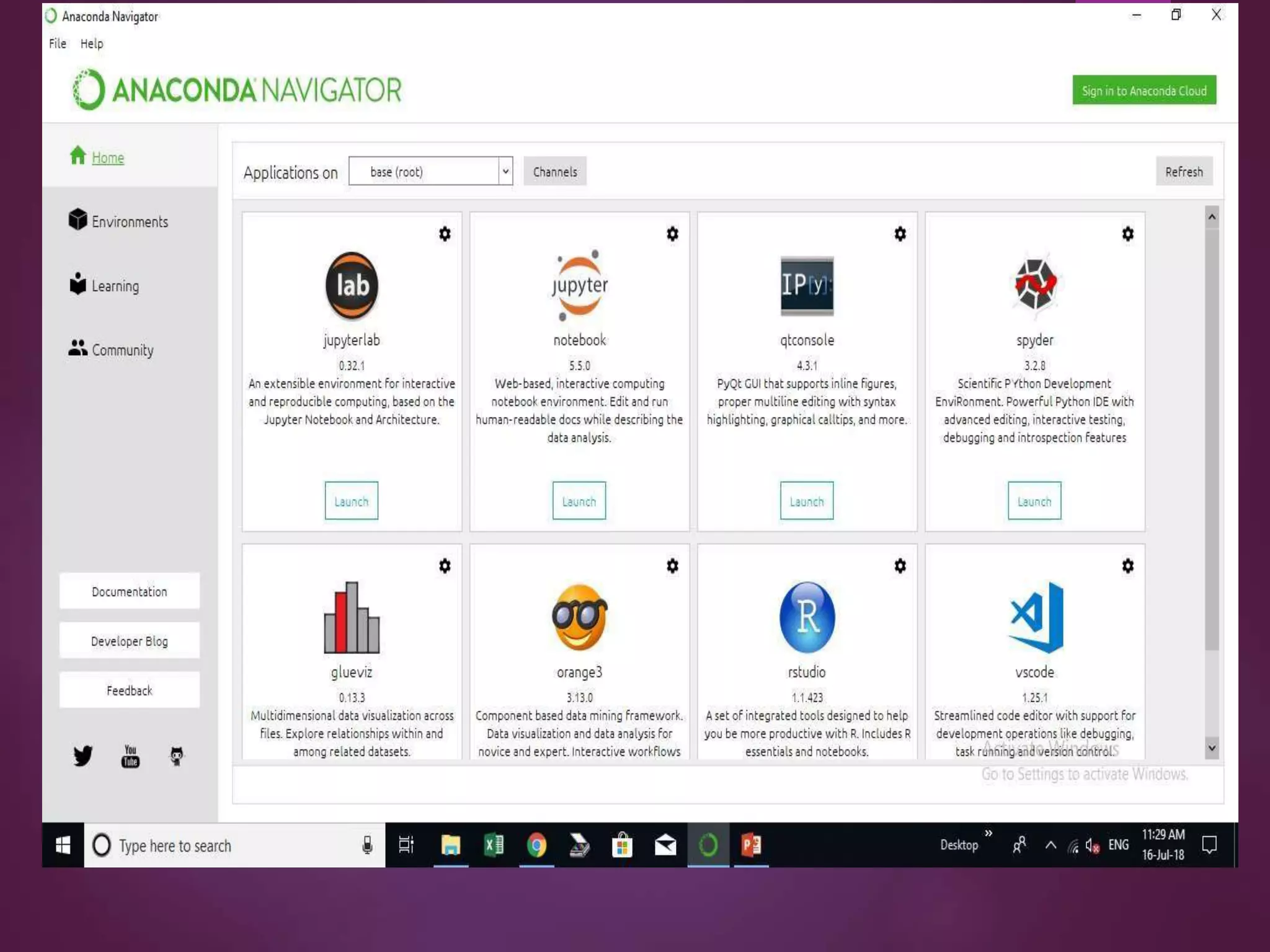The width and height of the screenshot is (1270, 952).
Task: Click the Twitter bird icon
Action: pos(82,755)
